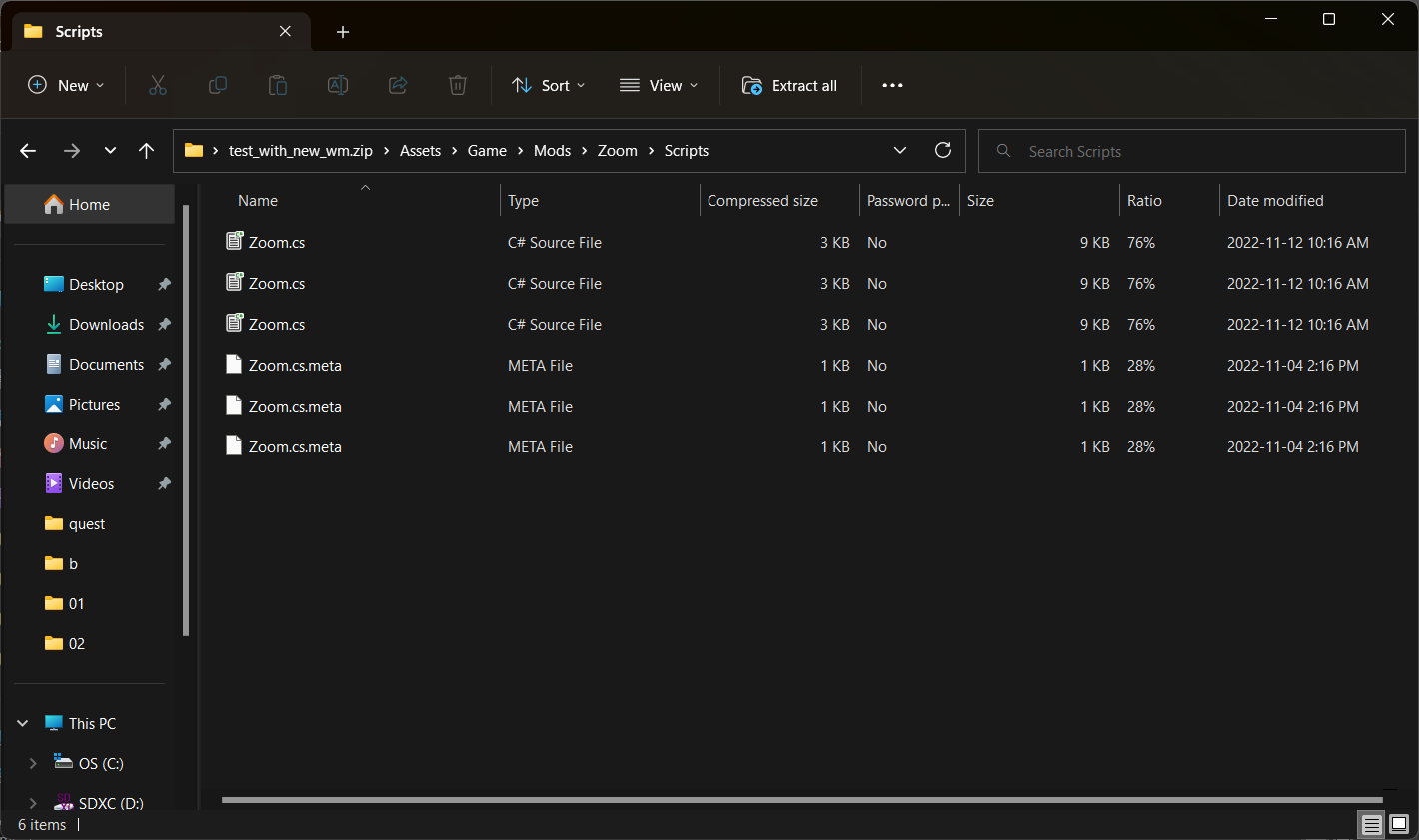1419x840 pixels.
Task: Open folder 01 in sidebar
Action: [77, 604]
